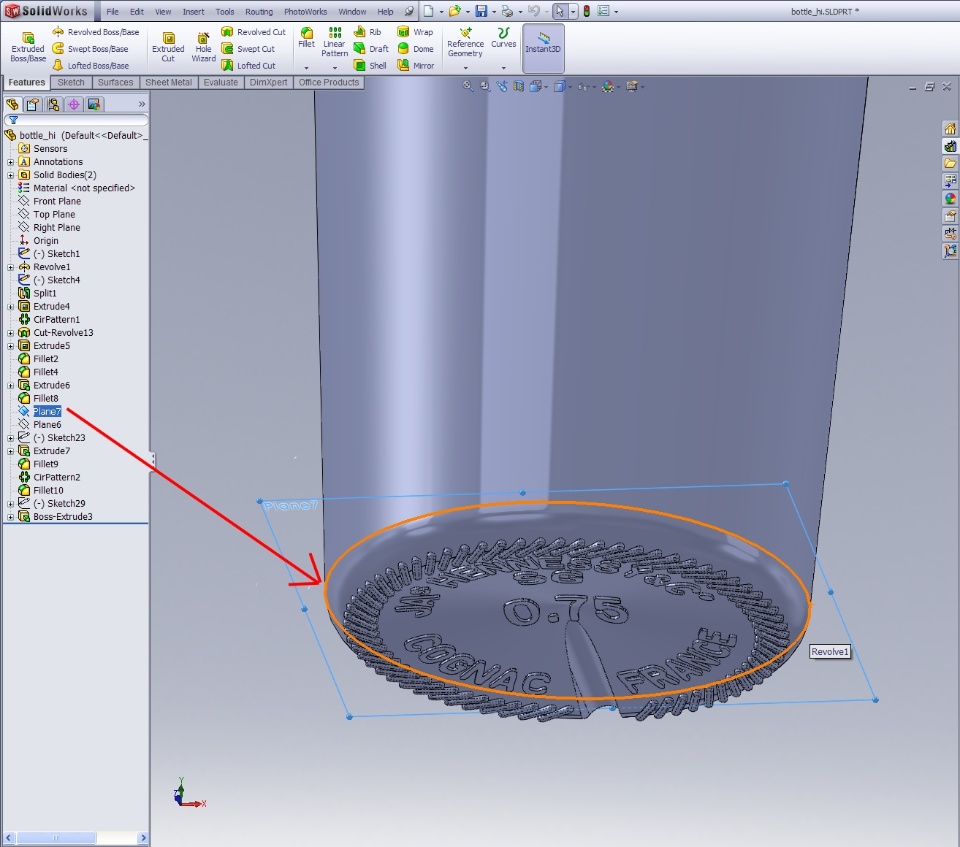Open the Office Products tab
This screenshot has width=960, height=847.
click(x=329, y=83)
